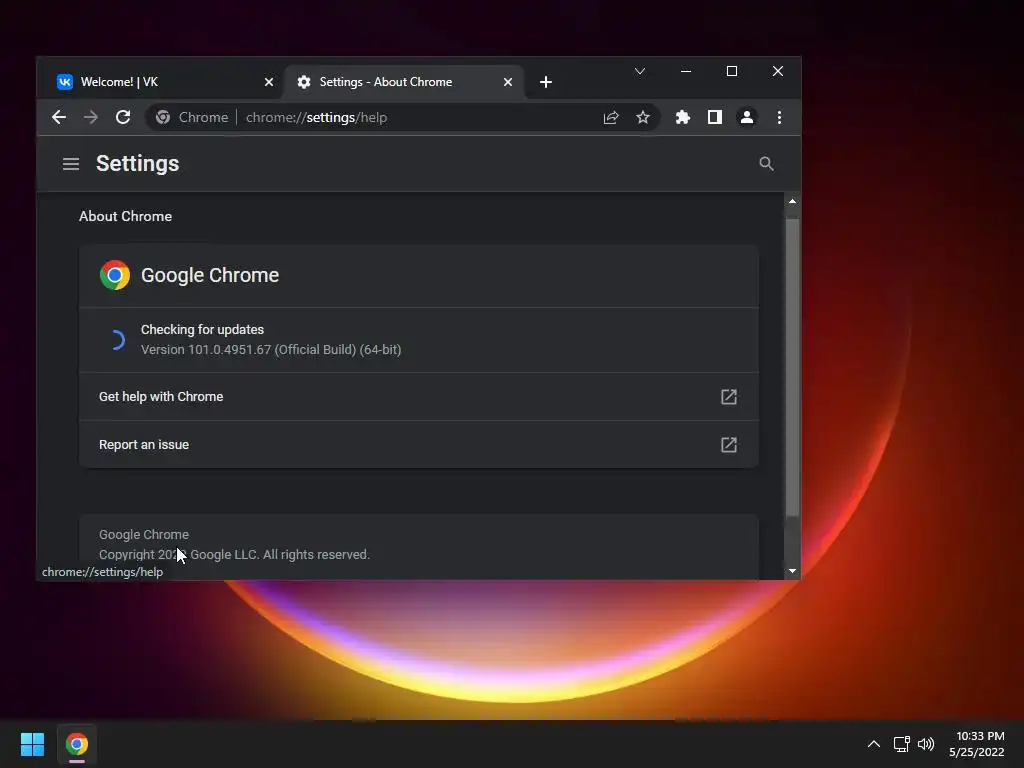Bookmark this tab with star icon
Viewport: 1024px width, 768px height.
click(643, 118)
